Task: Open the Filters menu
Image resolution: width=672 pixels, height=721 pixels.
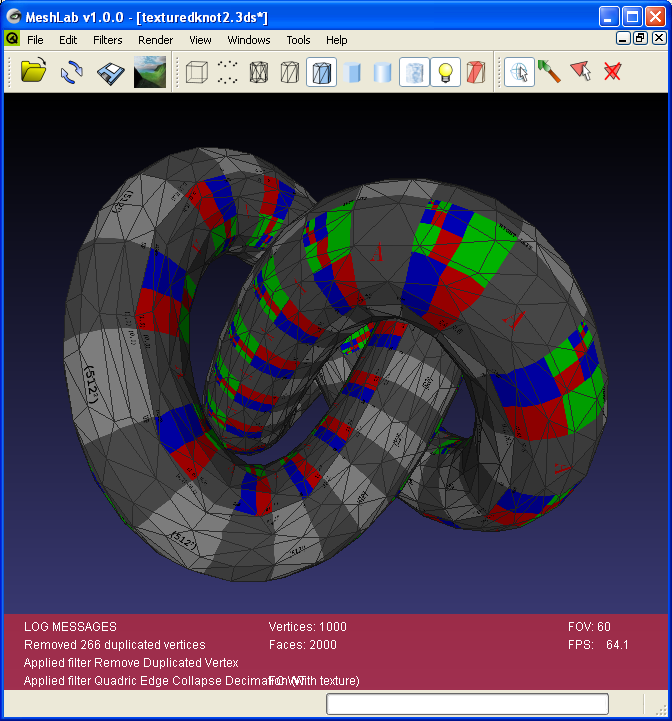Action: pos(107,40)
